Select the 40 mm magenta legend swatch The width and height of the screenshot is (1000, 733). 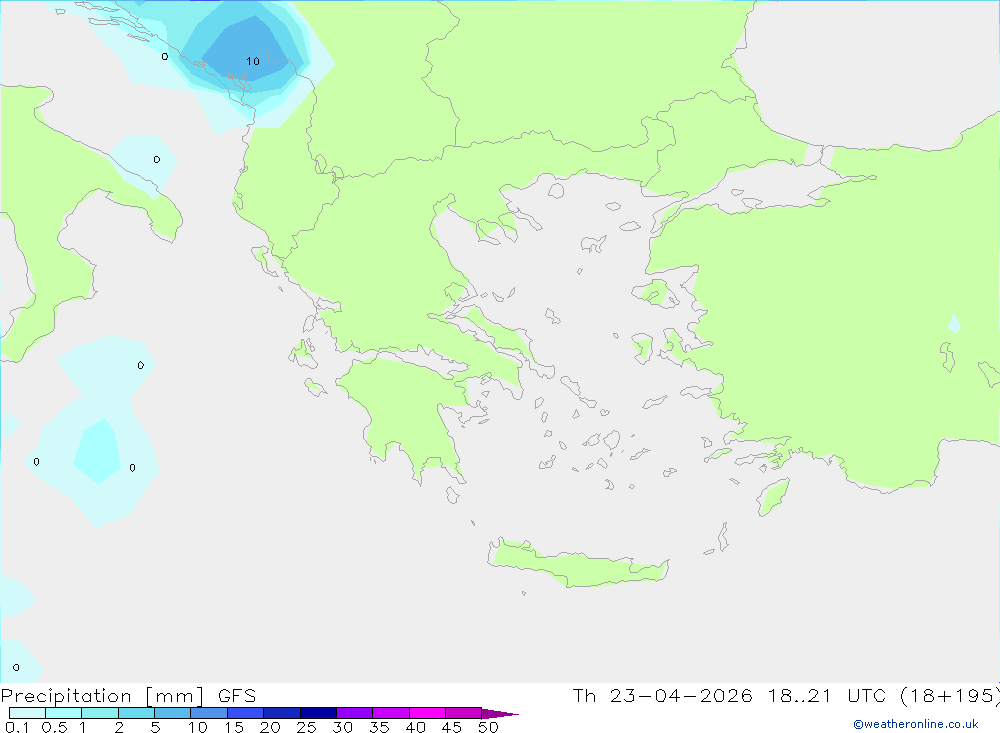pos(427,713)
